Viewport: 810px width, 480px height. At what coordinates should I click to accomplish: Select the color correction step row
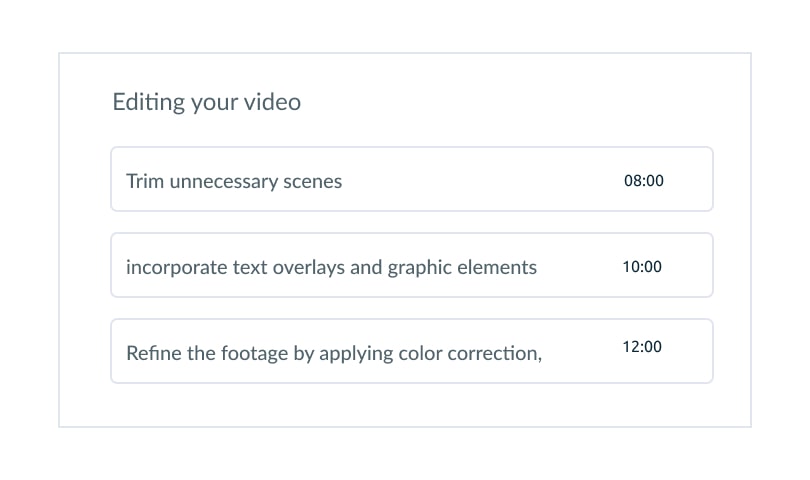pyautogui.click(x=411, y=352)
